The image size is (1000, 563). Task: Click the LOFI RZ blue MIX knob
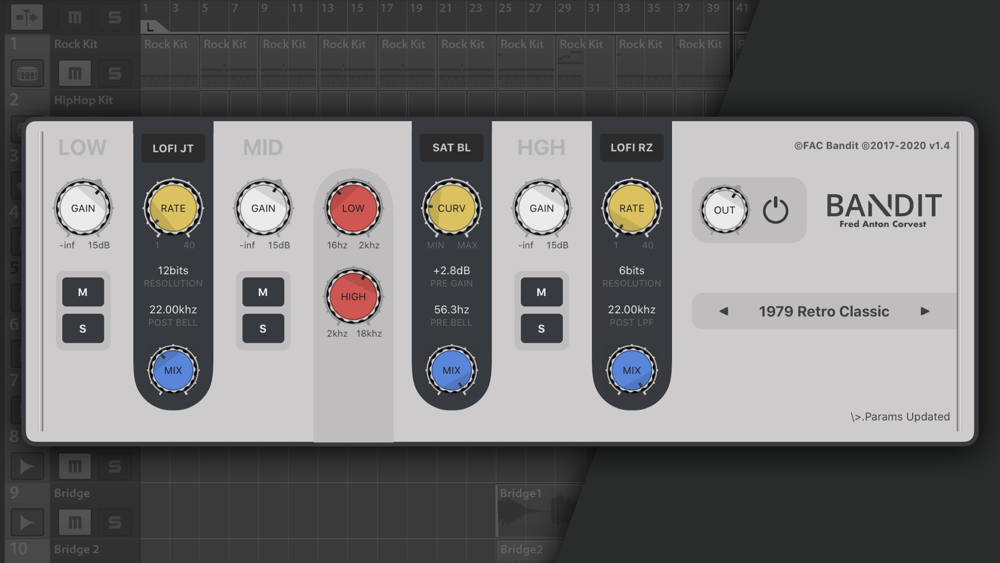[631, 370]
